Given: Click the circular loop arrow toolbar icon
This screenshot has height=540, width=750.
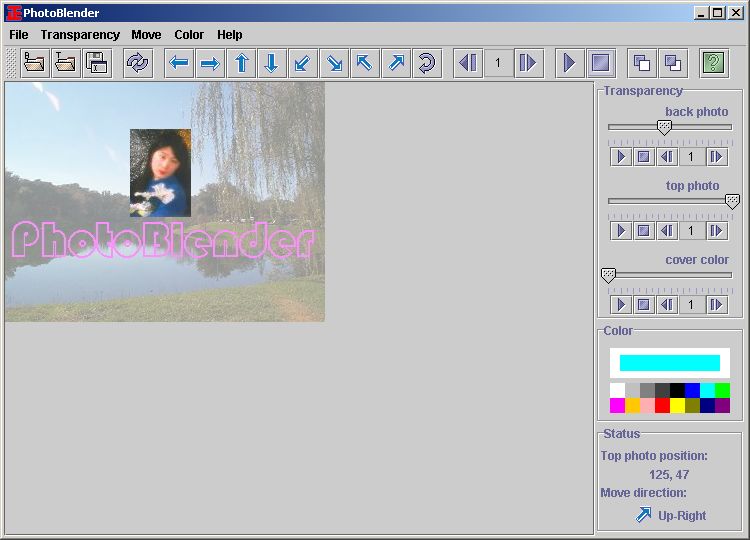Looking at the screenshot, I should tap(427, 63).
